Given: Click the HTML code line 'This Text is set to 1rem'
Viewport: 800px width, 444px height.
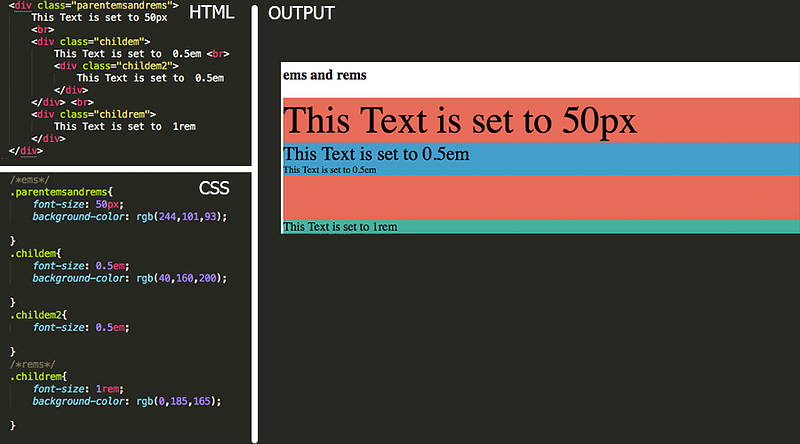Looking at the screenshot, I should (124, 127).
